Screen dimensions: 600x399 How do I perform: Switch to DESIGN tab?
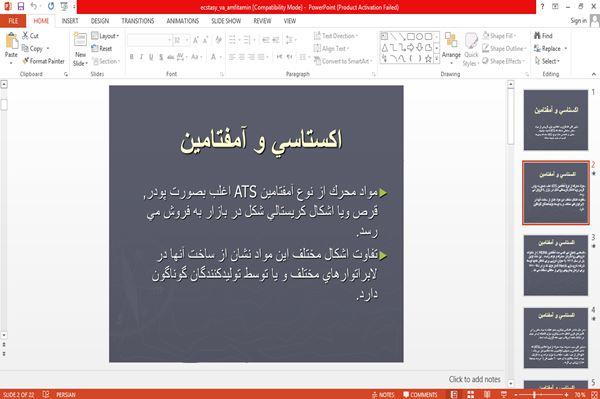99,21
